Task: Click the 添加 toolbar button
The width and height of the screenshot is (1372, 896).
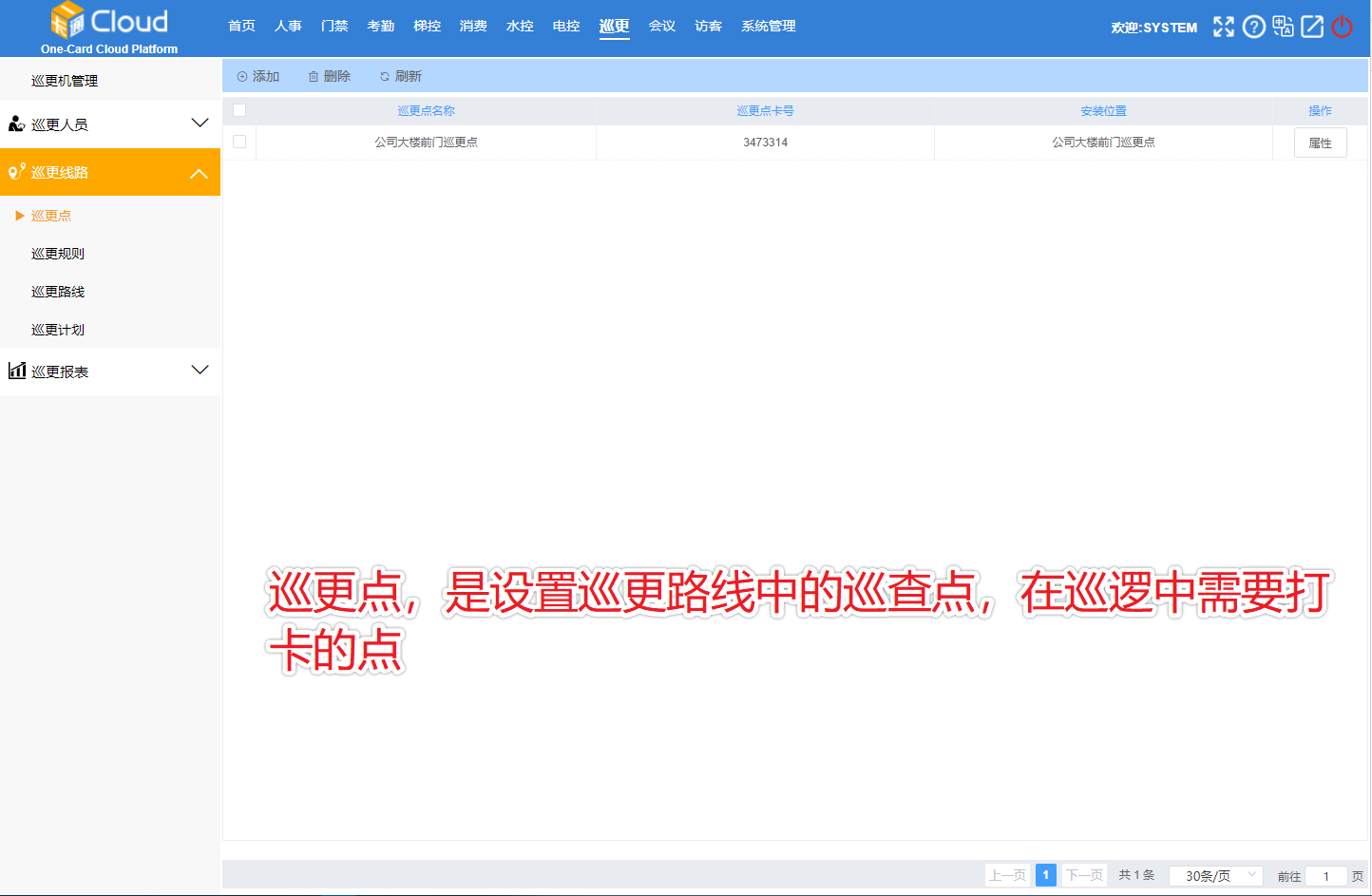Action: coord(258,76)
